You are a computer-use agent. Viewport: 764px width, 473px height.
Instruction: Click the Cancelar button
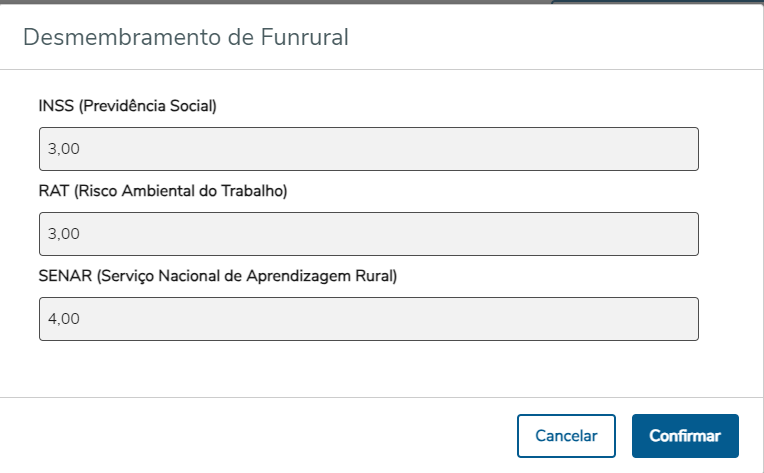tap(566, 436)
